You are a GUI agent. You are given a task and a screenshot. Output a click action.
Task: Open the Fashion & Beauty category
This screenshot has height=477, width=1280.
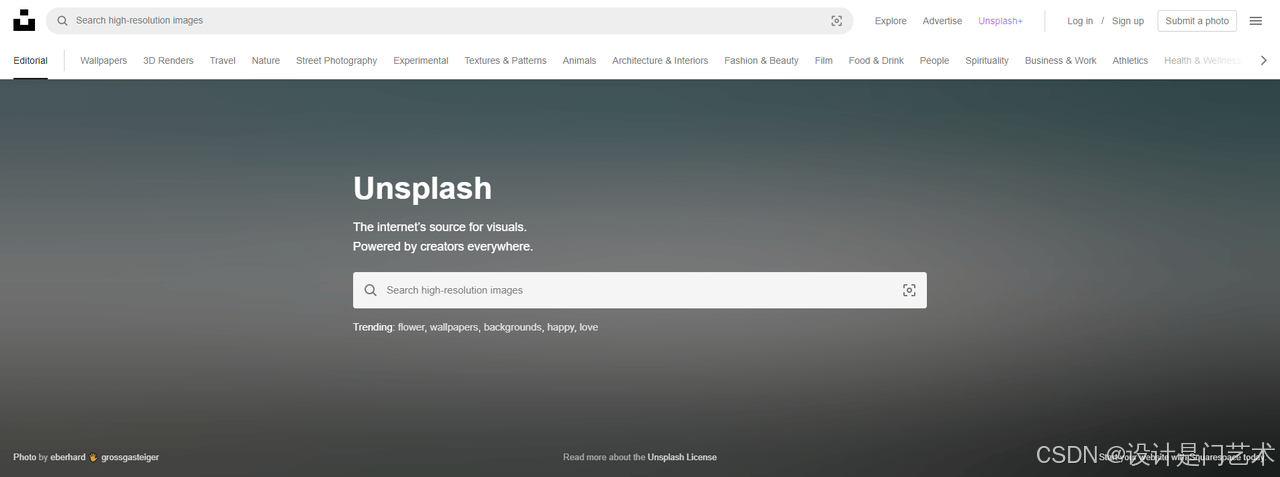pos(762,60)
